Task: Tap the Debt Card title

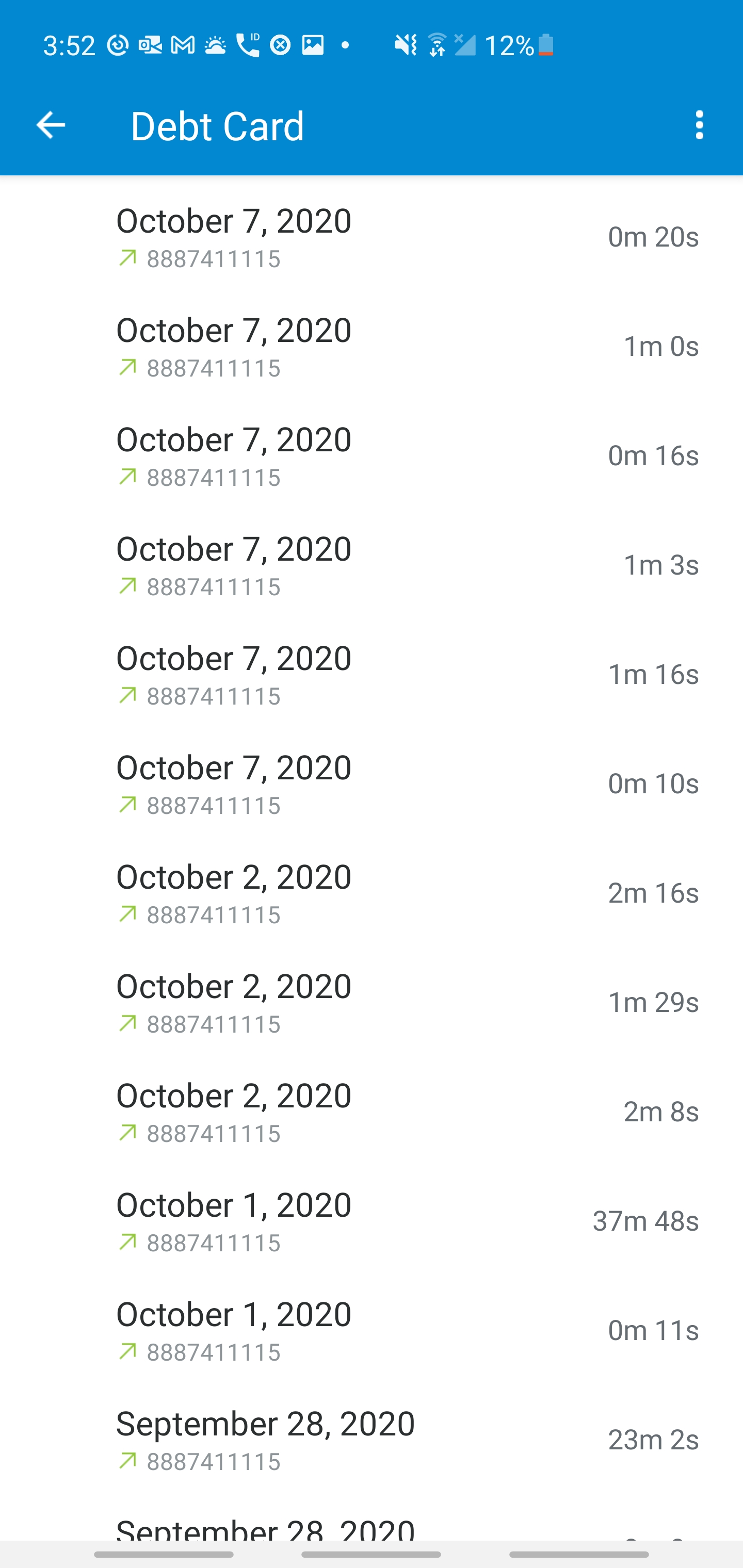Action: coord(217,126)
